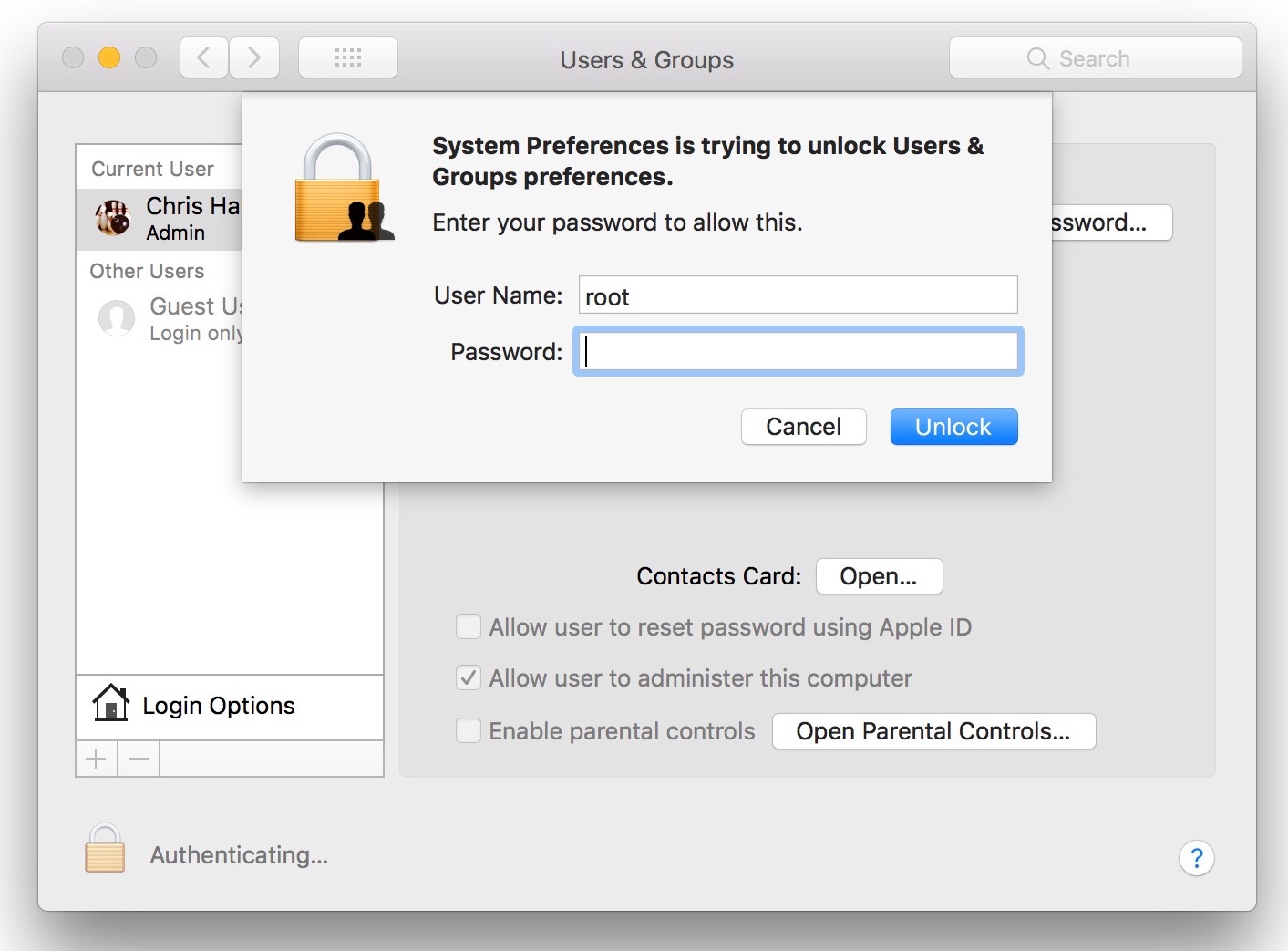Click the padlock icon beside Authenticating
This screenshot has width=1288, height=951.
point(105,849)
